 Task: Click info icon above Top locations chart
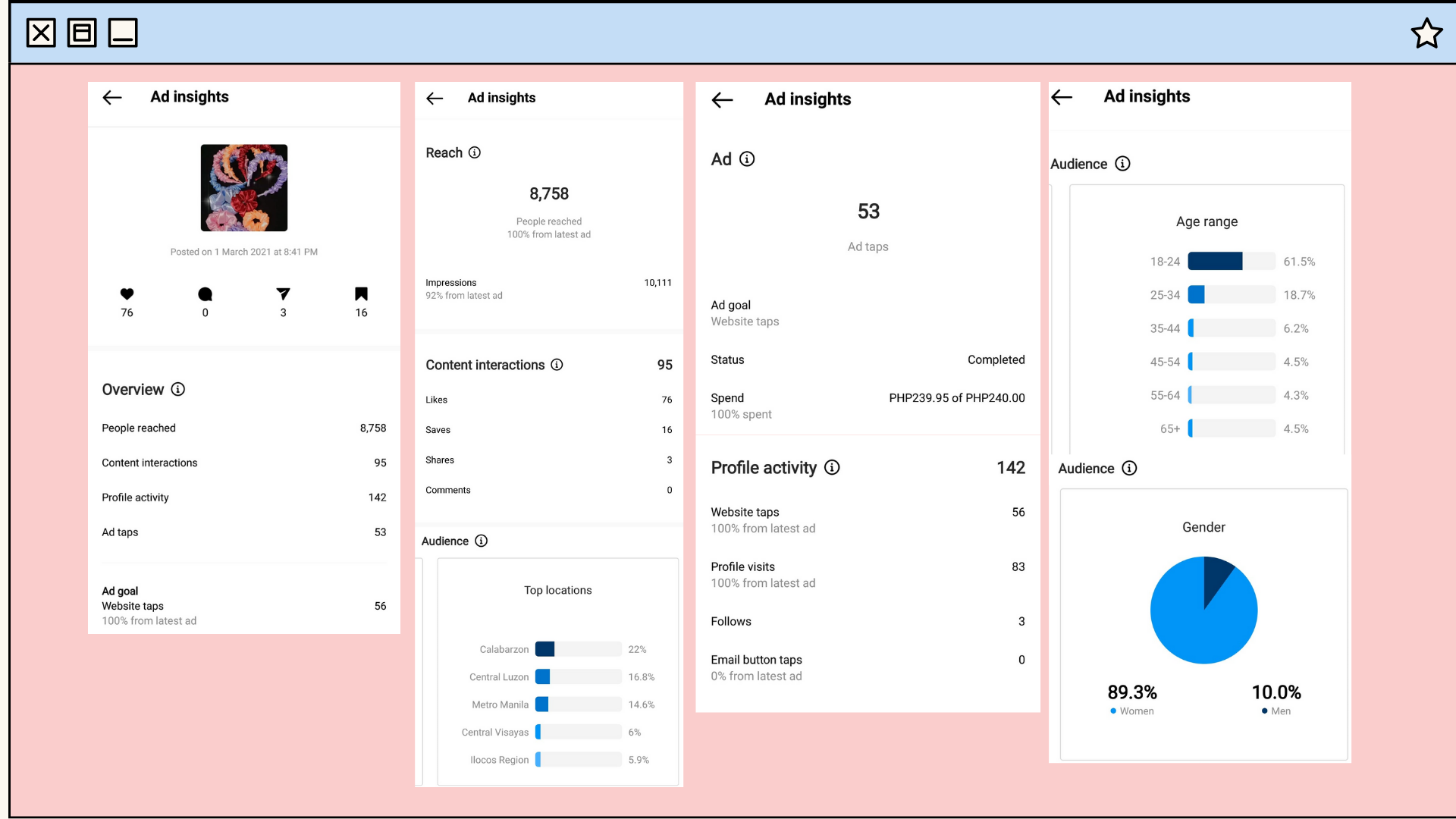tap(481, 541)
